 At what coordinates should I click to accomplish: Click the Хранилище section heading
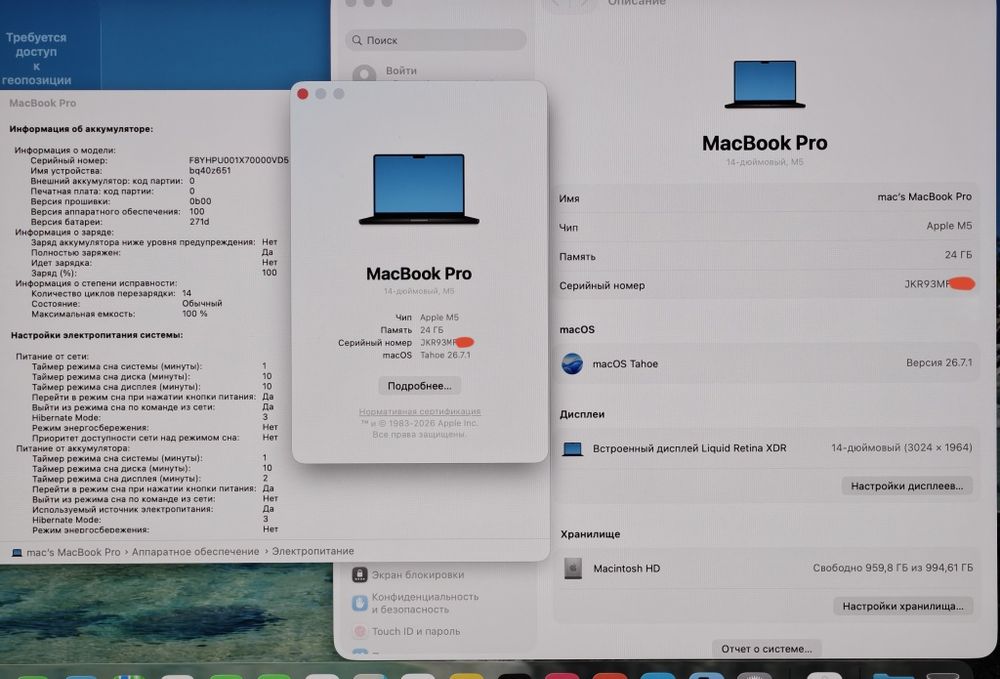(590, 534)
